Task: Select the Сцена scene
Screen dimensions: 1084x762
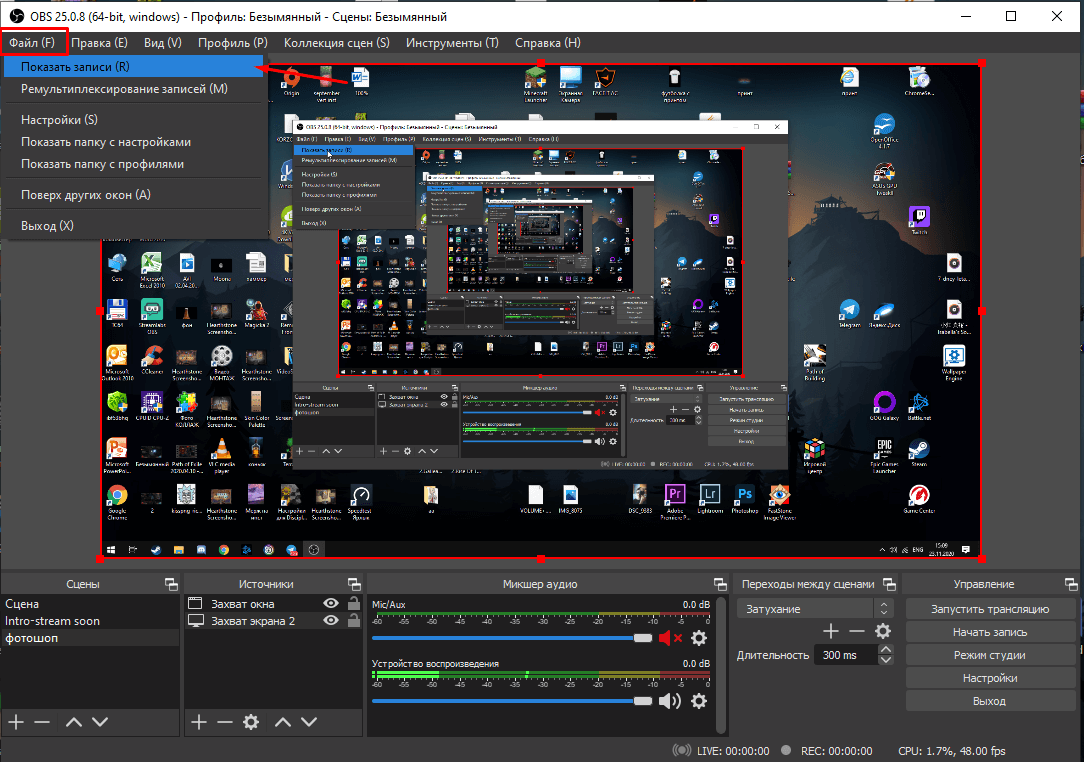Action: (90, 604)
